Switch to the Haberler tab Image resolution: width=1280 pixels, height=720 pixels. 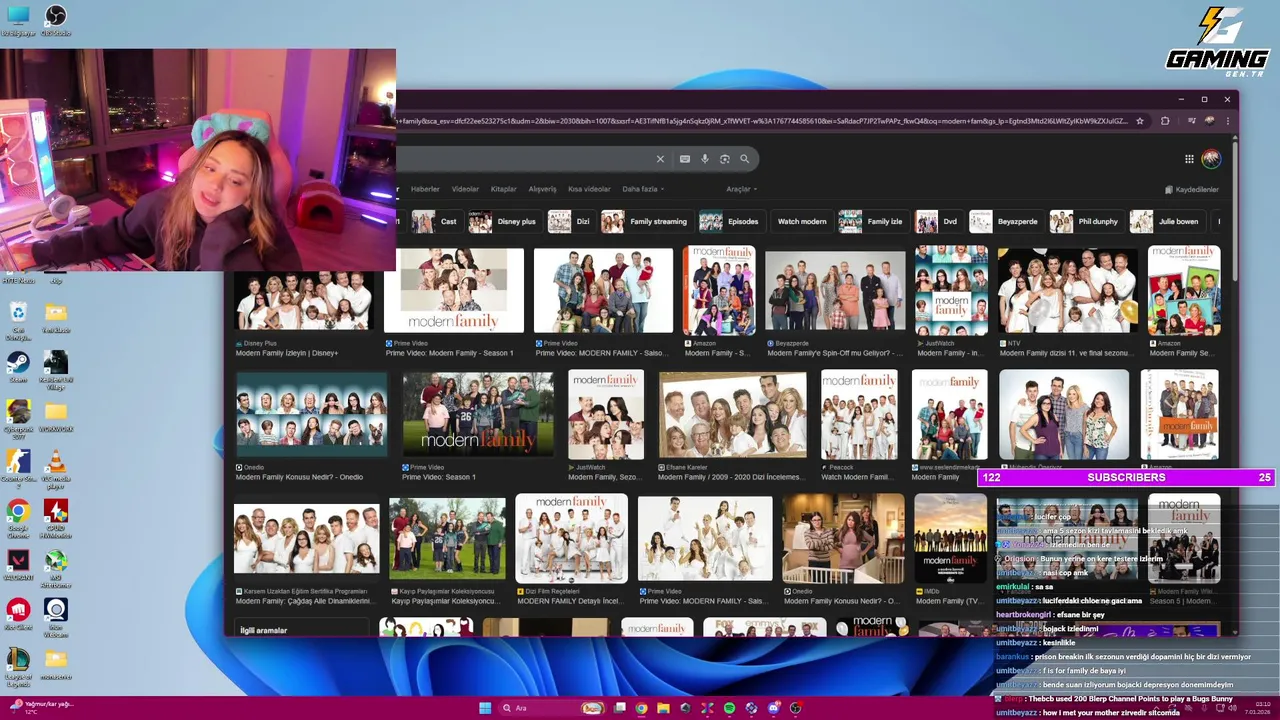point(425,189)
